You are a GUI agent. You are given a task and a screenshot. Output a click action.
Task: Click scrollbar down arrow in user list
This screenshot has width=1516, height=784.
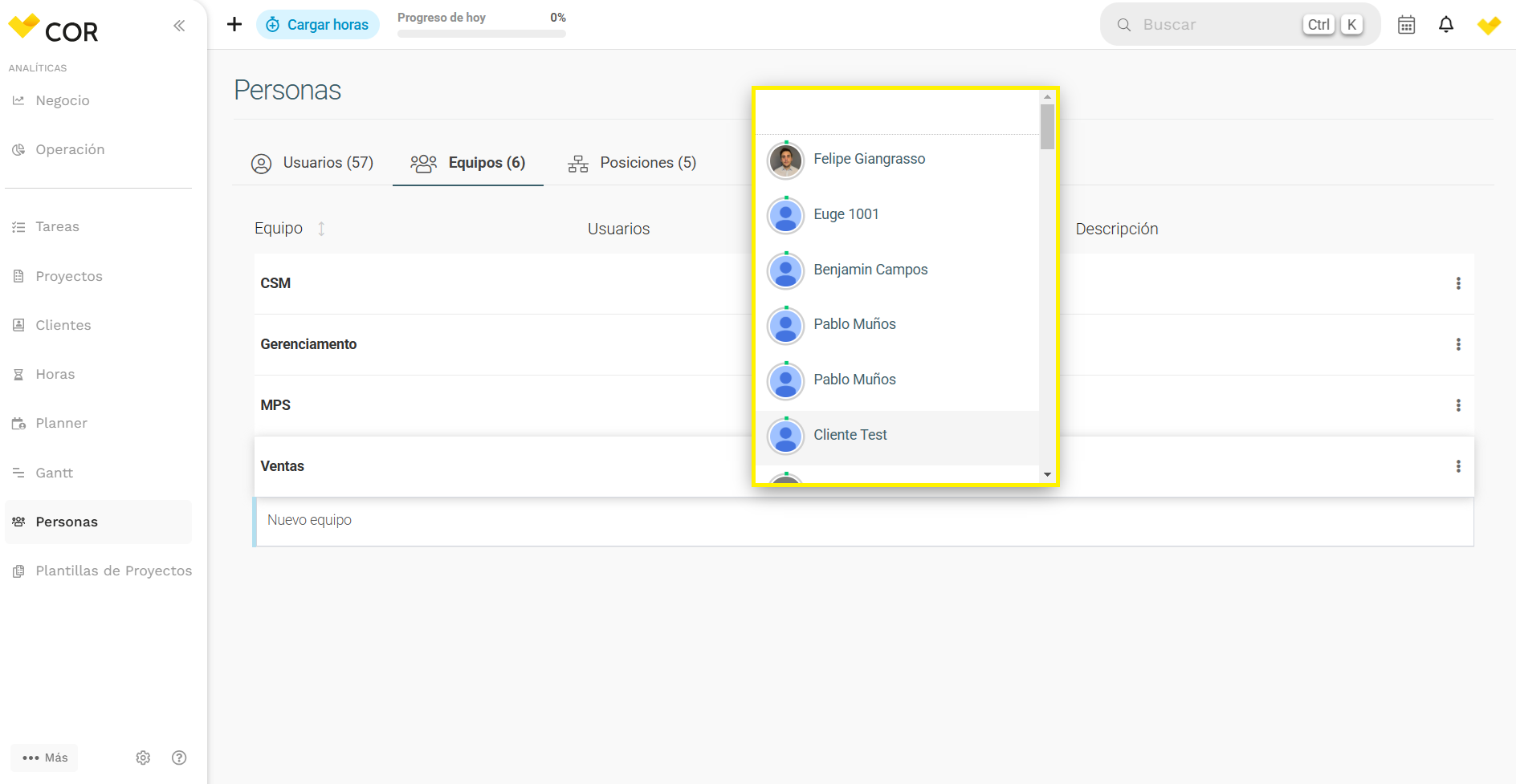click(x=1047, y=474)
